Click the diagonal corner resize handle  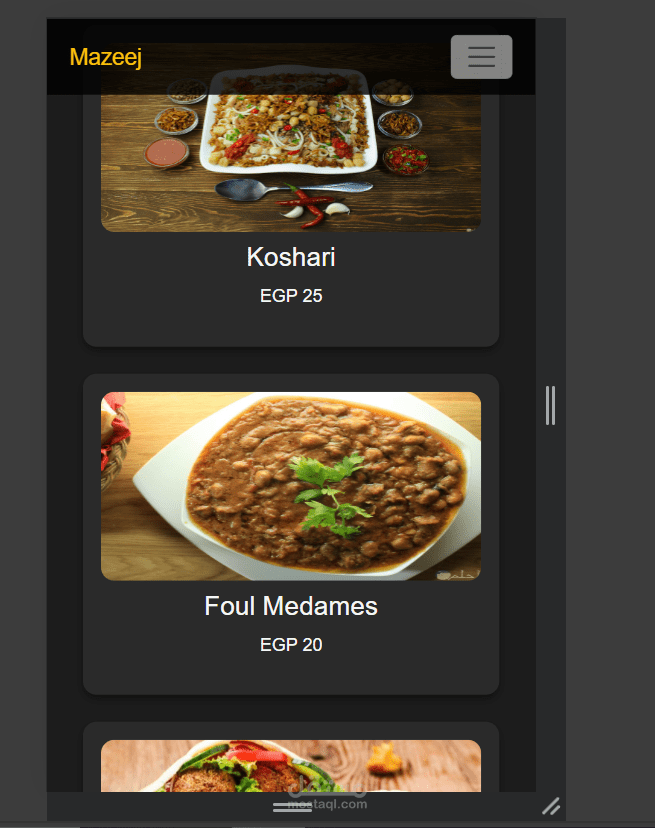(x=551, y=806)
